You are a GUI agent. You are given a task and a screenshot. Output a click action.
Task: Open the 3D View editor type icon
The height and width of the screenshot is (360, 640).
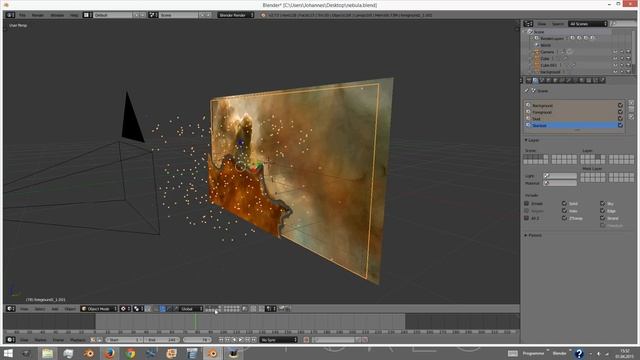click(10, 309)
